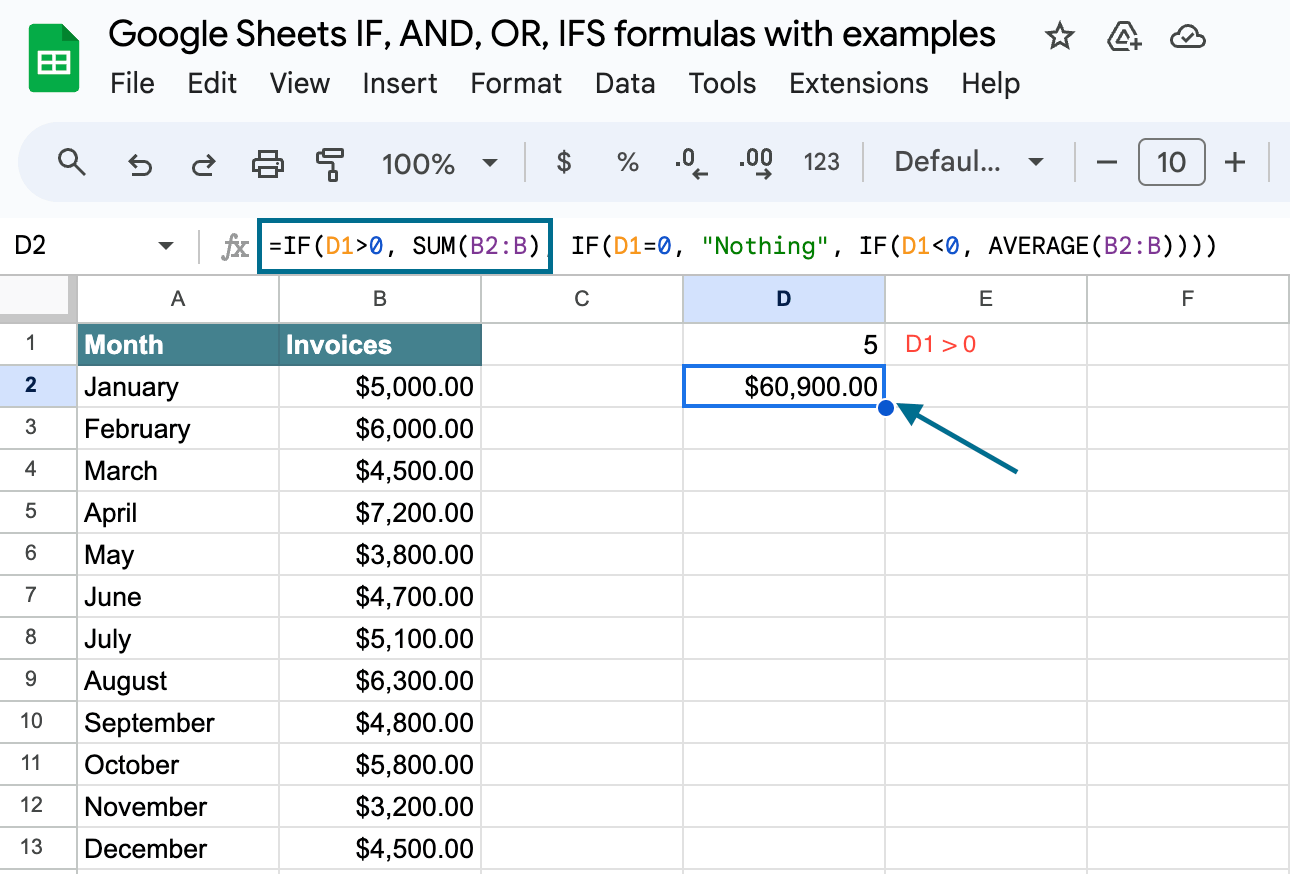Open the search menus magnifier

(x=72, y=162)
